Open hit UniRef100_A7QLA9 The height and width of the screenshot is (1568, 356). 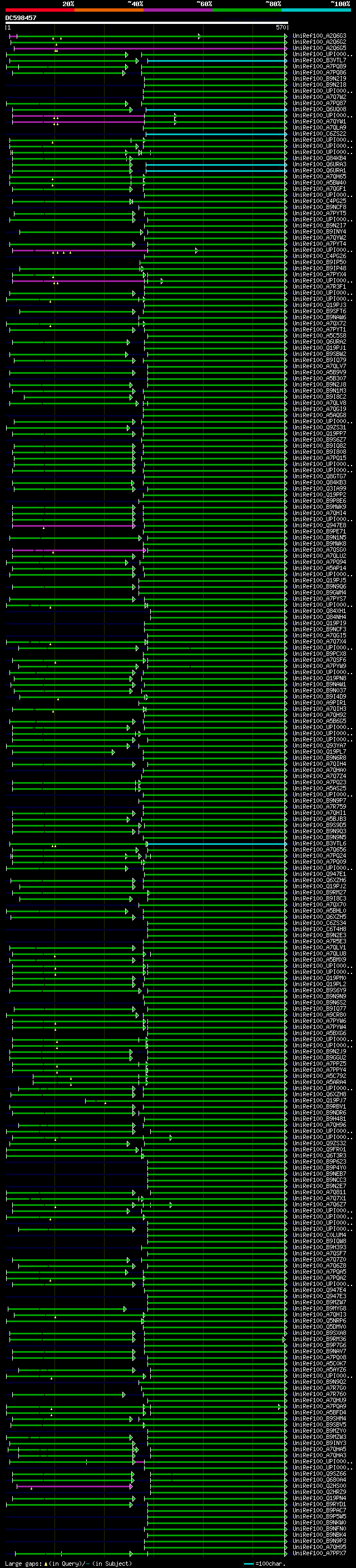[319, 128]
